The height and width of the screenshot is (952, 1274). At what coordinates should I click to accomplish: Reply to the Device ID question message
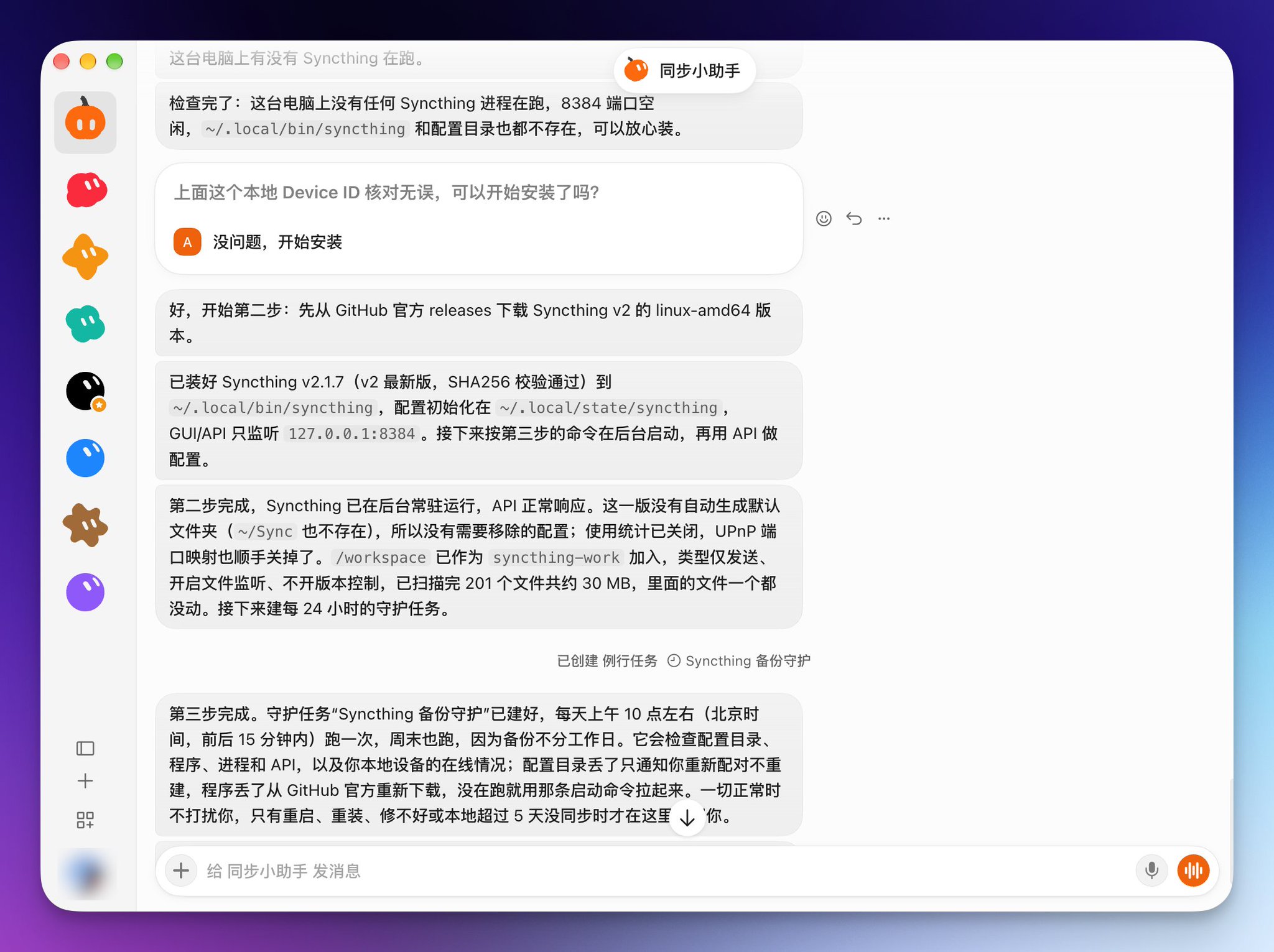tap(854, 219)
